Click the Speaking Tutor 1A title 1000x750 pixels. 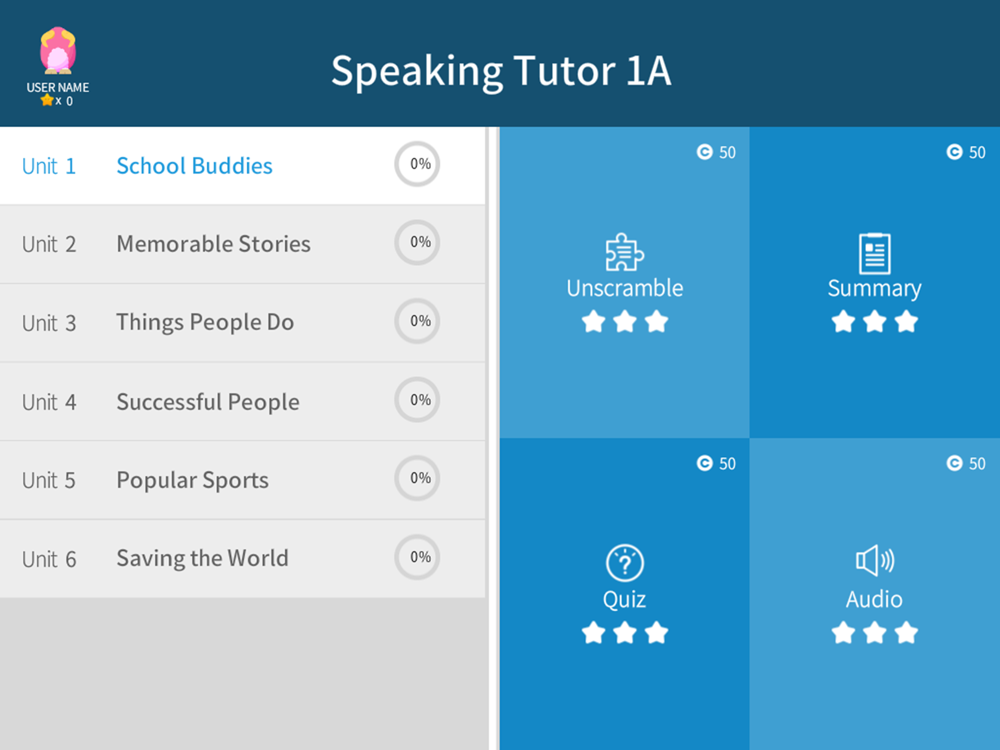click(501, 70)
